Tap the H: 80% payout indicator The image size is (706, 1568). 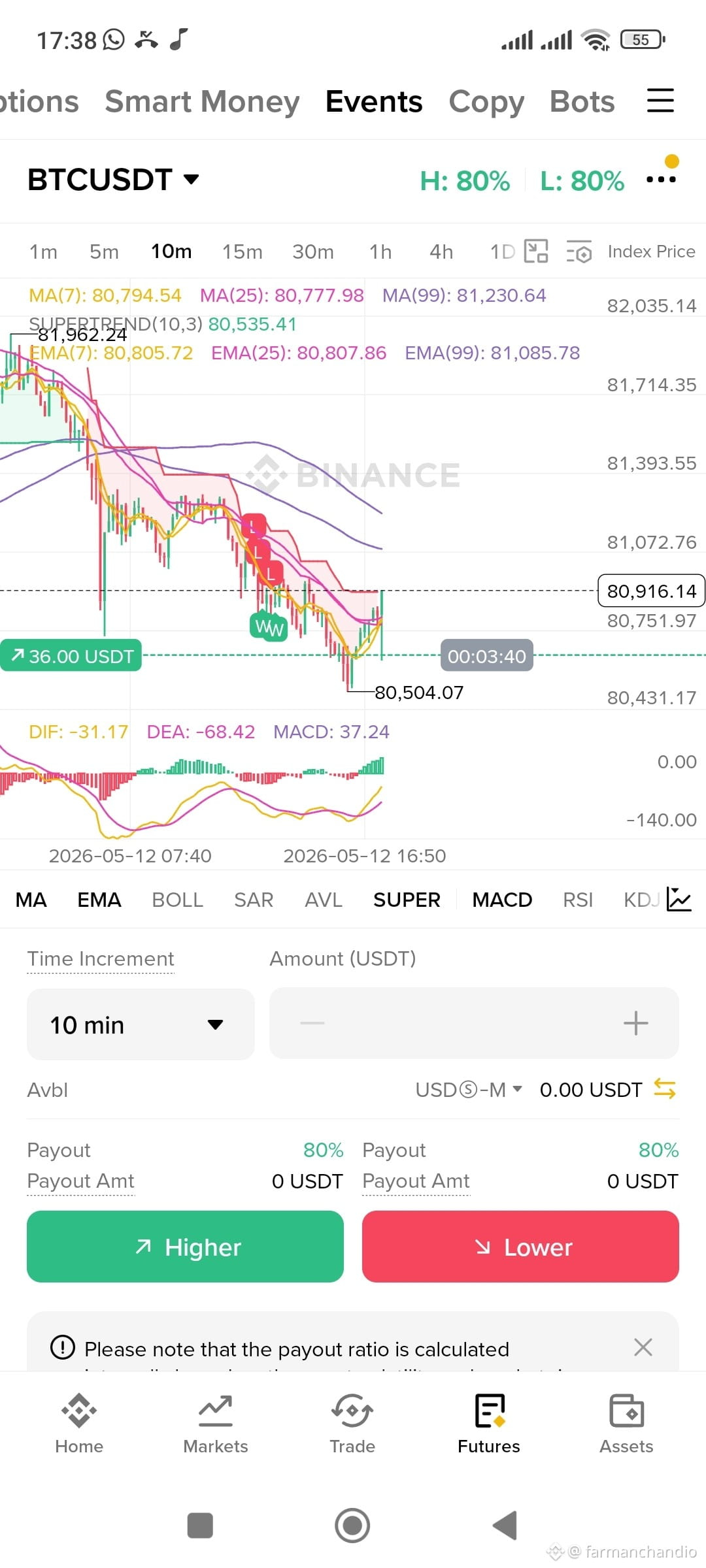pos(465,181)
